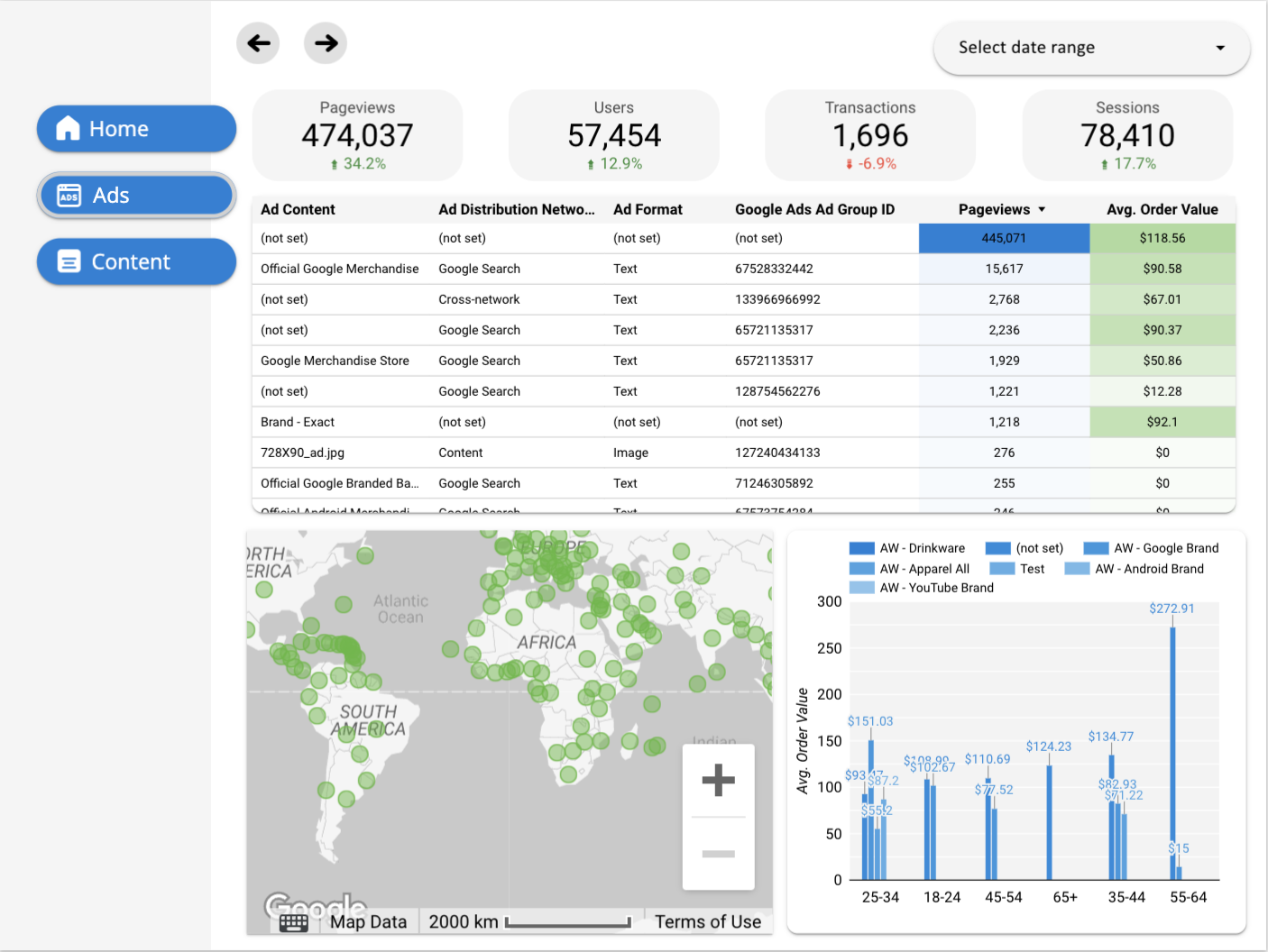Click the 133966966992 ad group ID
This screenshot has height=952, width=1268.
tap(777, 299)
